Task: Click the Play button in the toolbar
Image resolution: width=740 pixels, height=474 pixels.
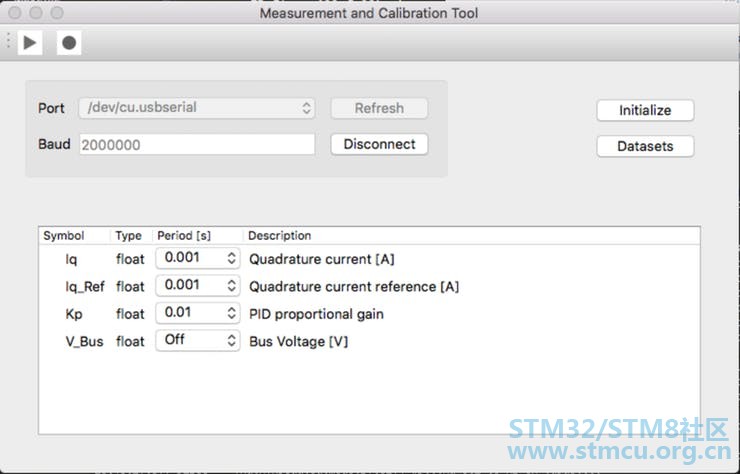Action: [30, 43]
